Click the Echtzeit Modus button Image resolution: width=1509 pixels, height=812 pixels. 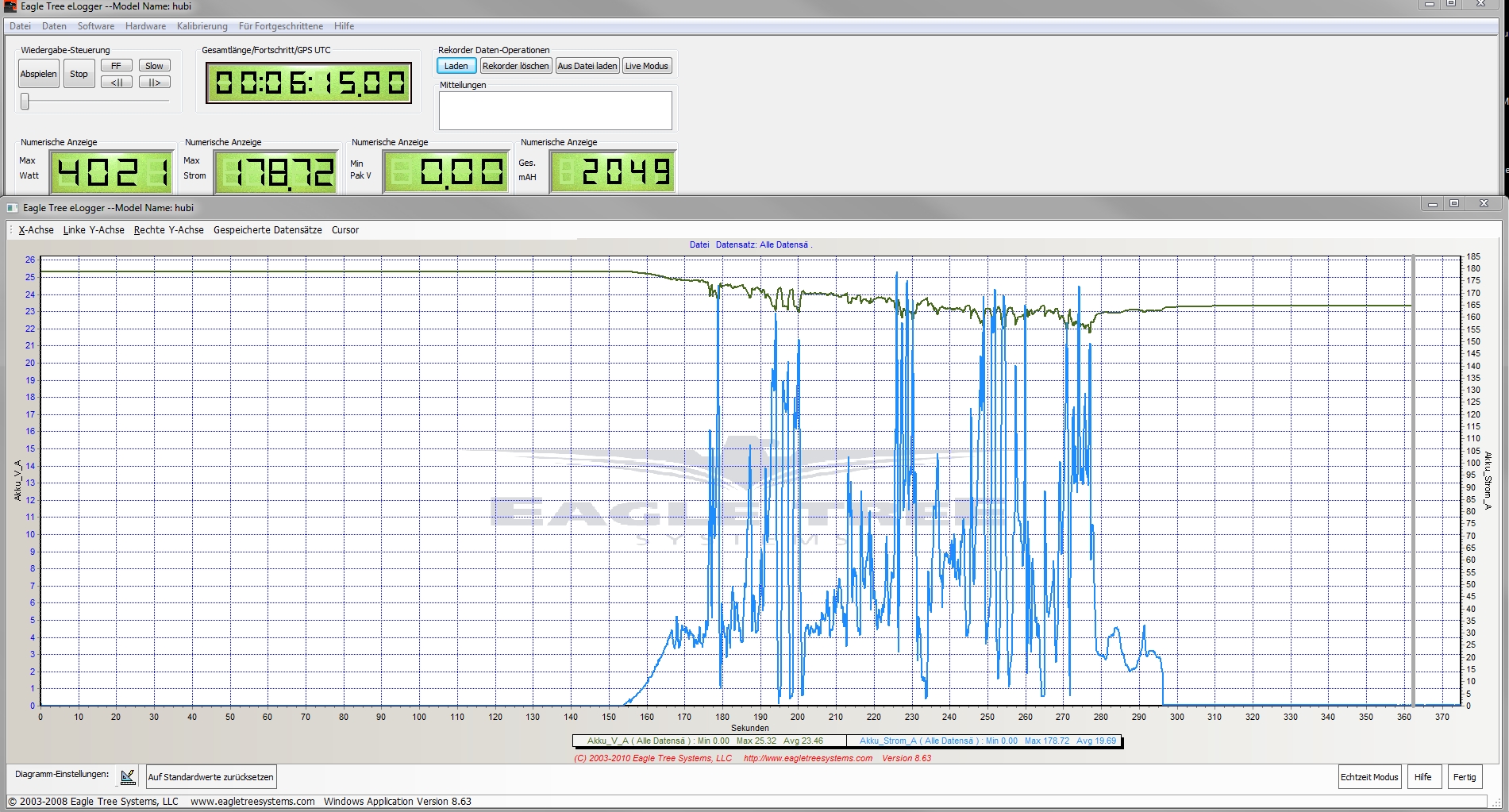[x=1369, y=777]
